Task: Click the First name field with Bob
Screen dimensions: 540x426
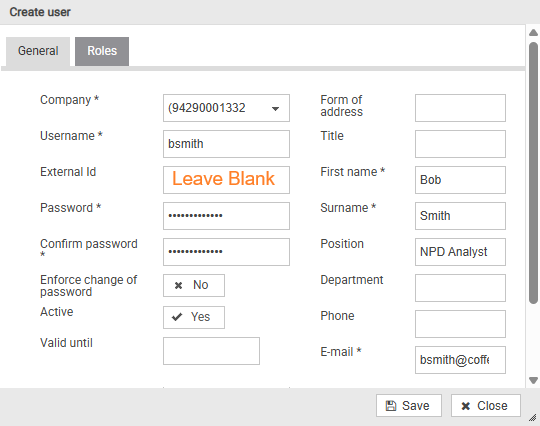Action: coord(460,180)
